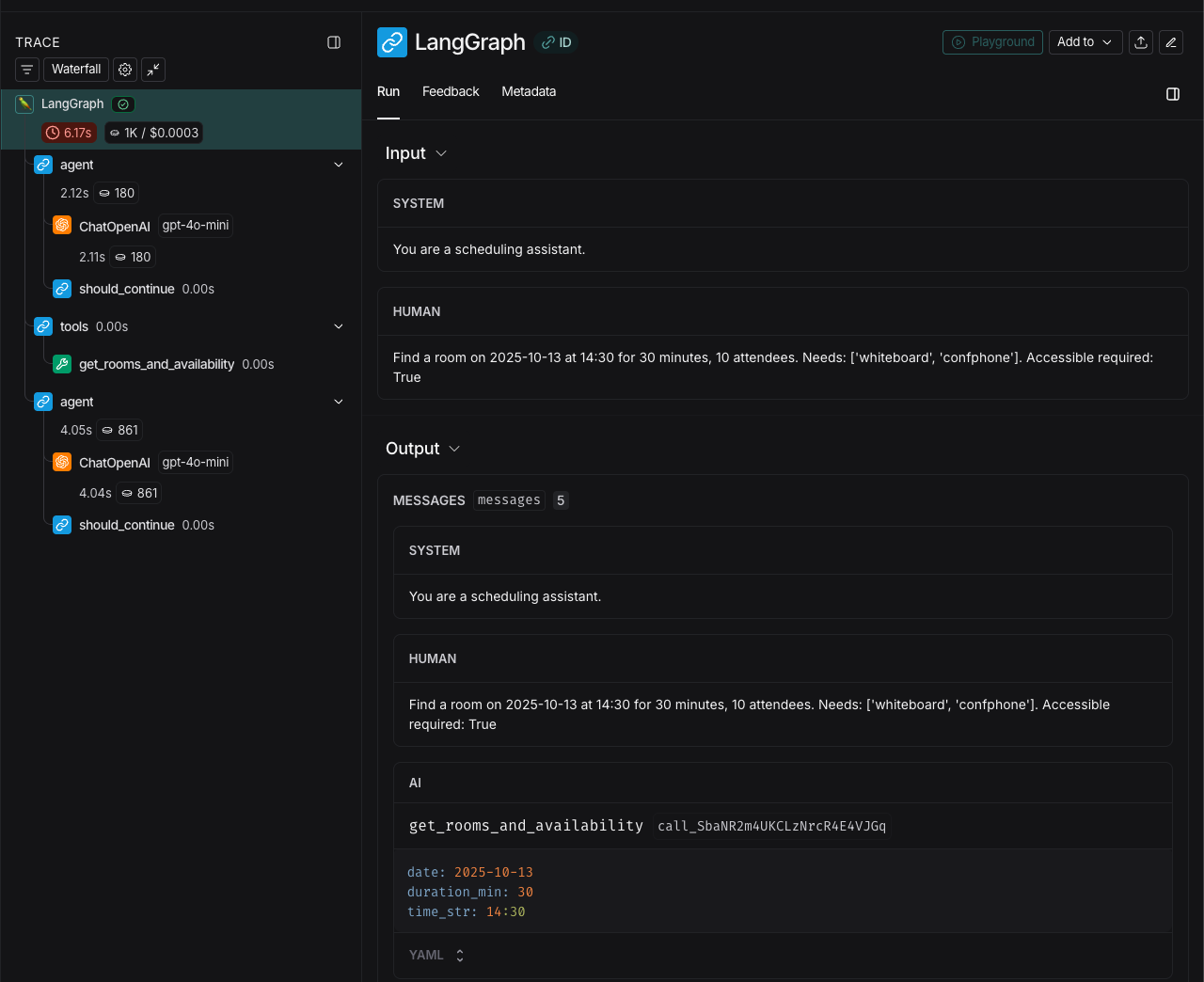Change the YAML format selector
The height and width of the screenshot is (982, 1204).
tap(436, 956)
